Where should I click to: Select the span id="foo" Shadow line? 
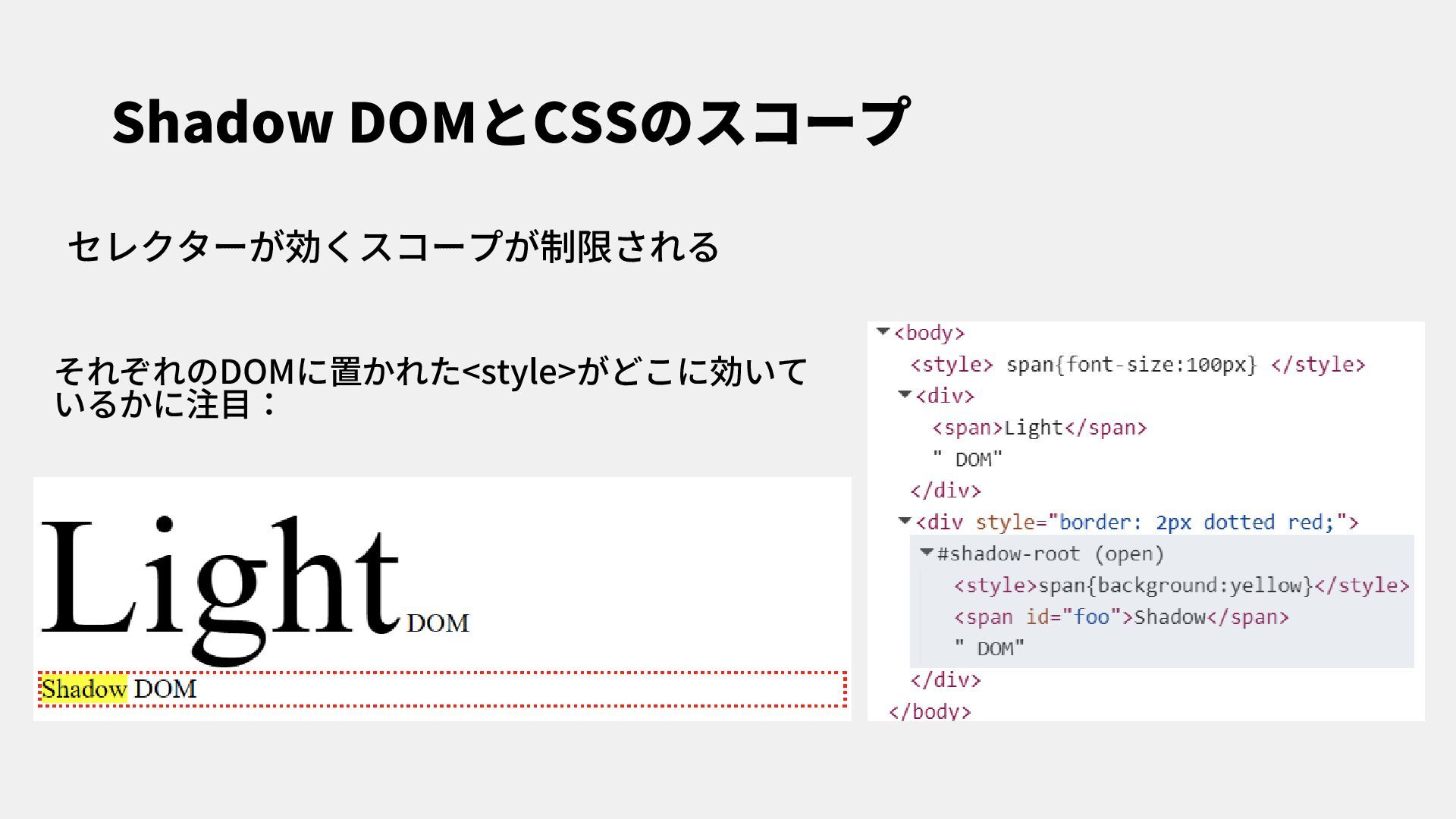[x=1122, y=617]
